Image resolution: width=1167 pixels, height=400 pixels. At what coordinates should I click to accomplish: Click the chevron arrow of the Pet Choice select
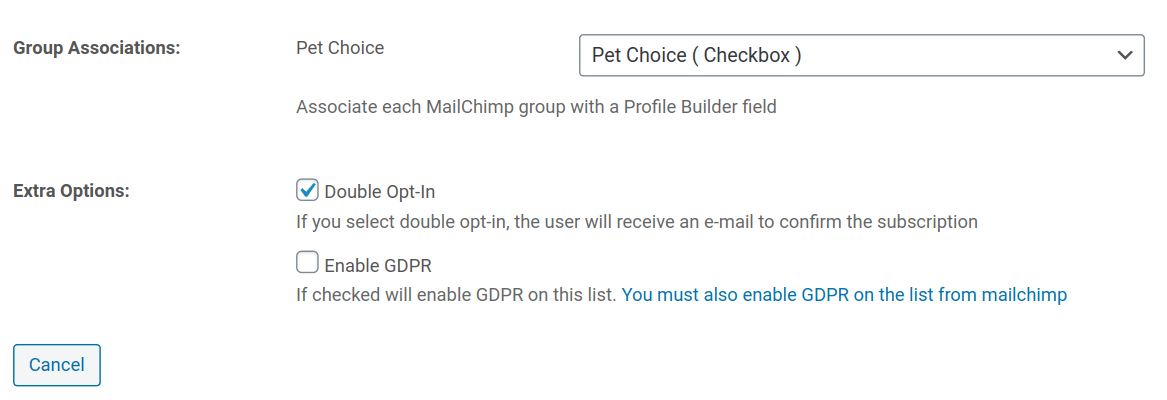point(1124,56)
